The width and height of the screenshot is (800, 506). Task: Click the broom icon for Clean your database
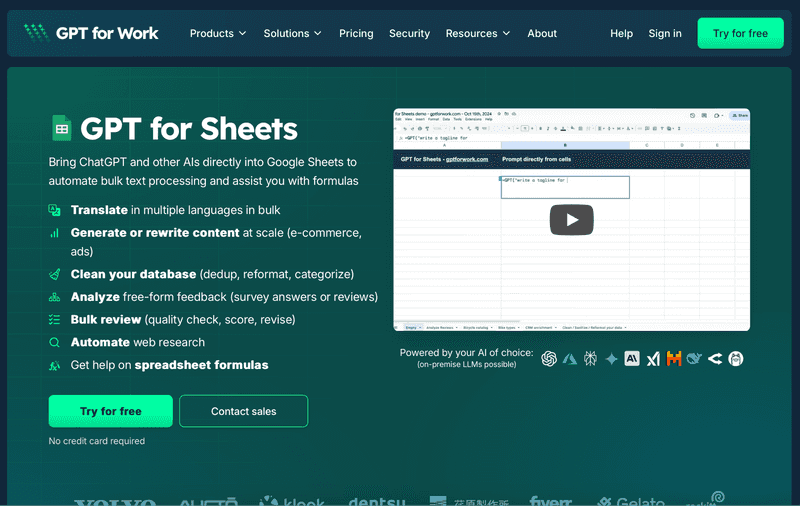pyautogui.click(x=54, y=274)
